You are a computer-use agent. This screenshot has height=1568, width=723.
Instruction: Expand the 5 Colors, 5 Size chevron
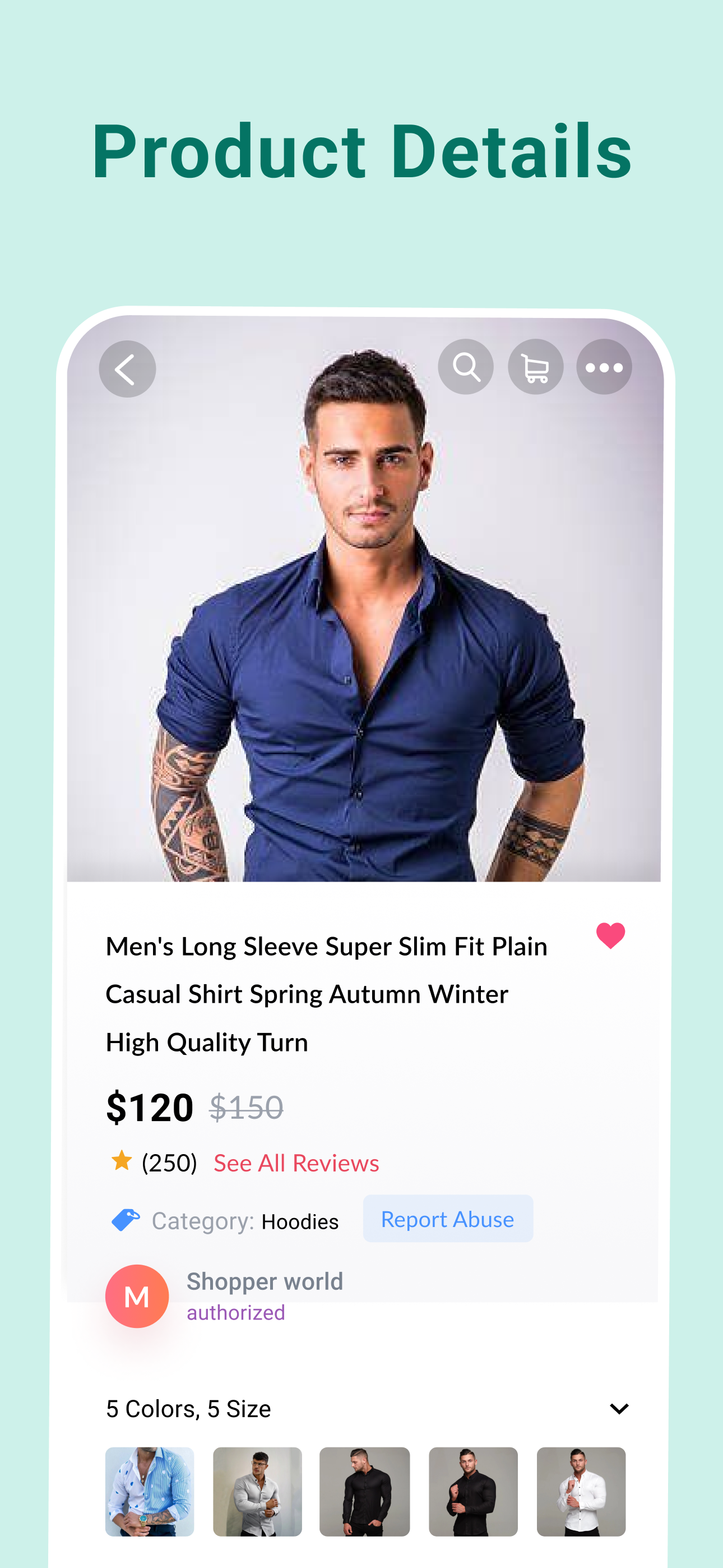pos(619,1409)
